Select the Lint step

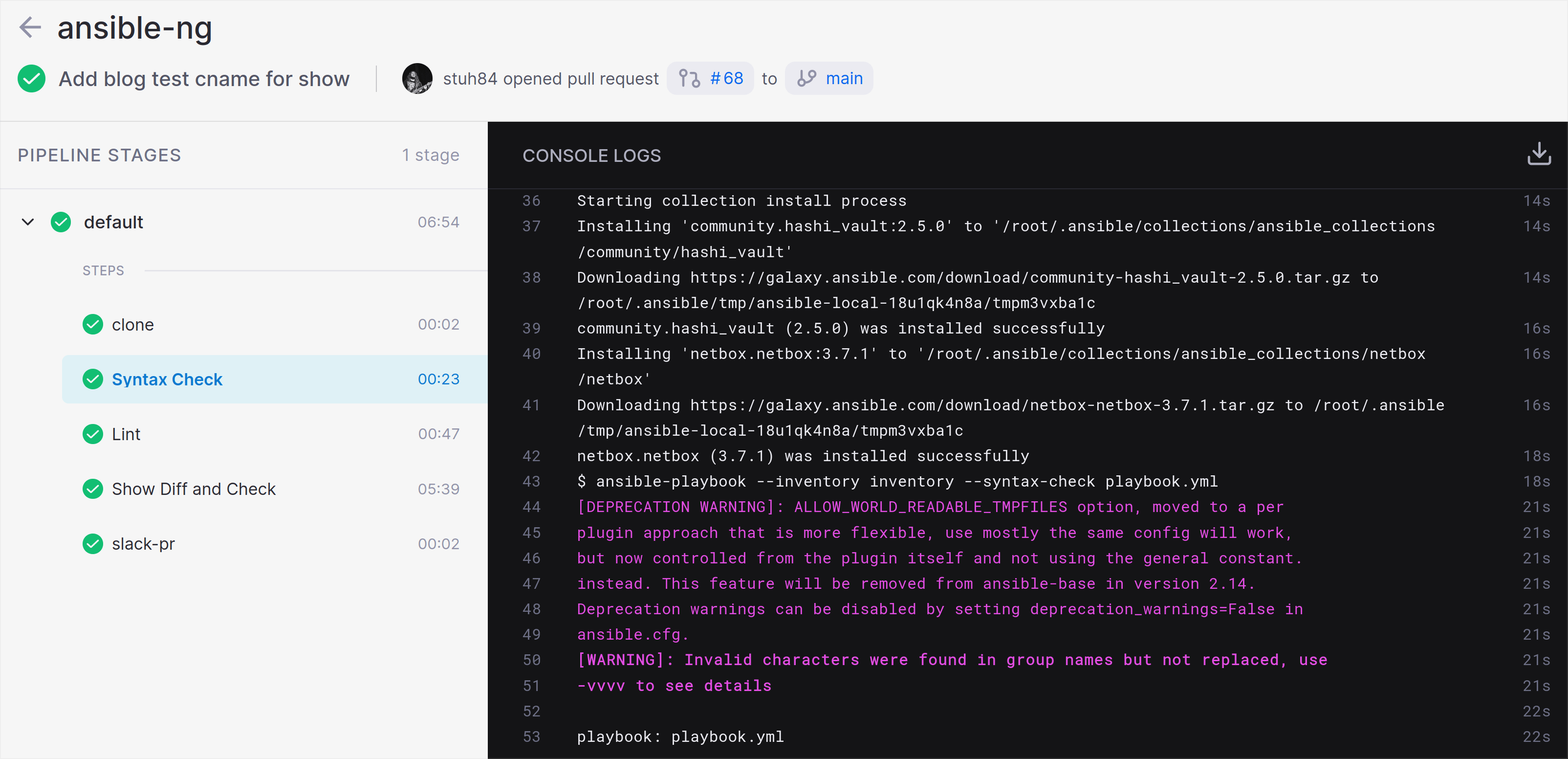coord(126,434)
